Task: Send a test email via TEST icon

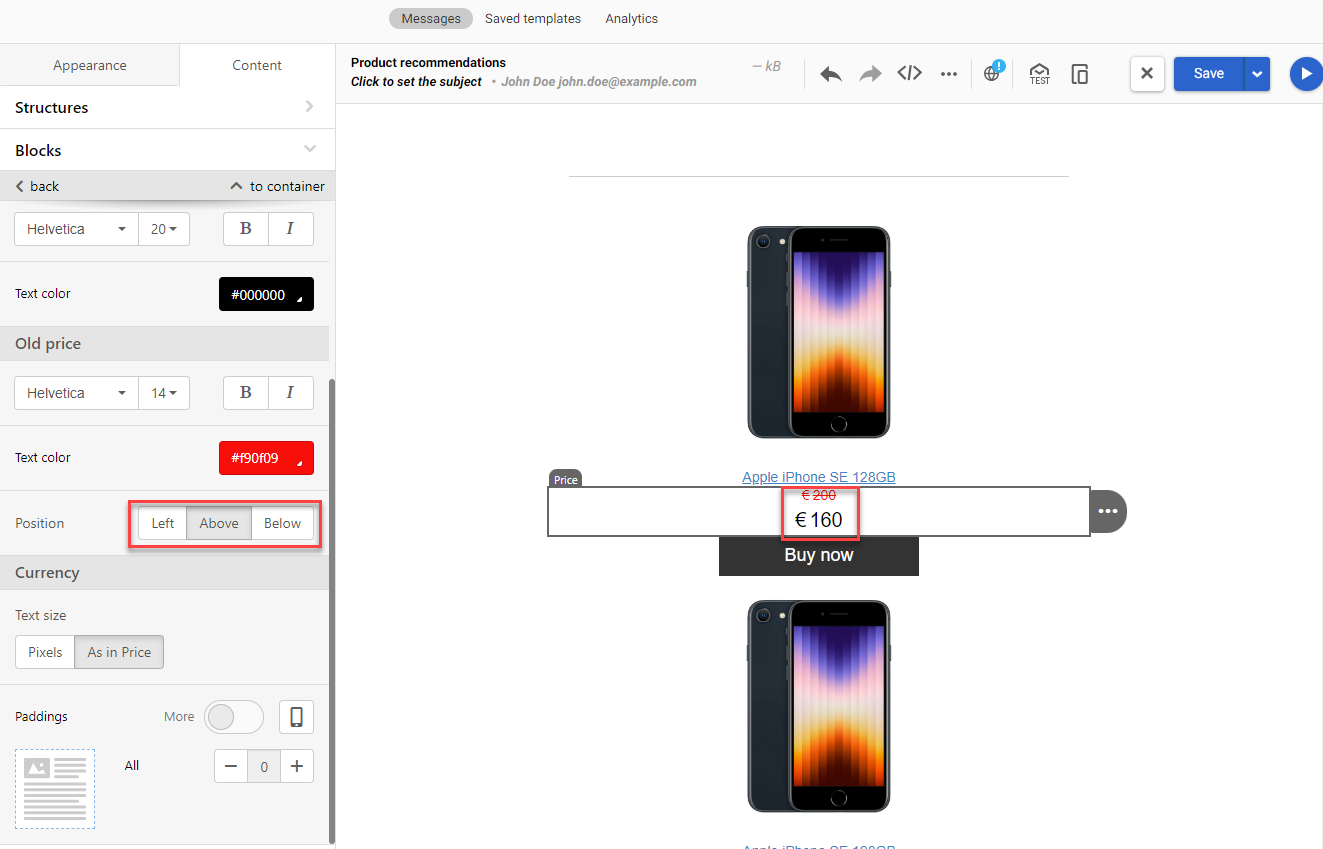Action: click(x=1040, y=74)
